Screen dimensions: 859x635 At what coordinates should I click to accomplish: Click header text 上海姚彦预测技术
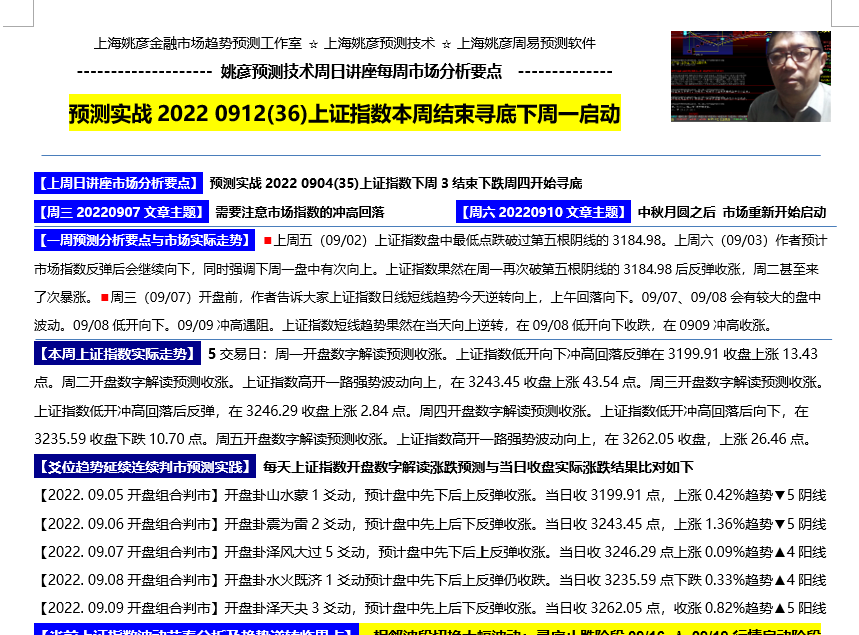(x=380, y=44)
